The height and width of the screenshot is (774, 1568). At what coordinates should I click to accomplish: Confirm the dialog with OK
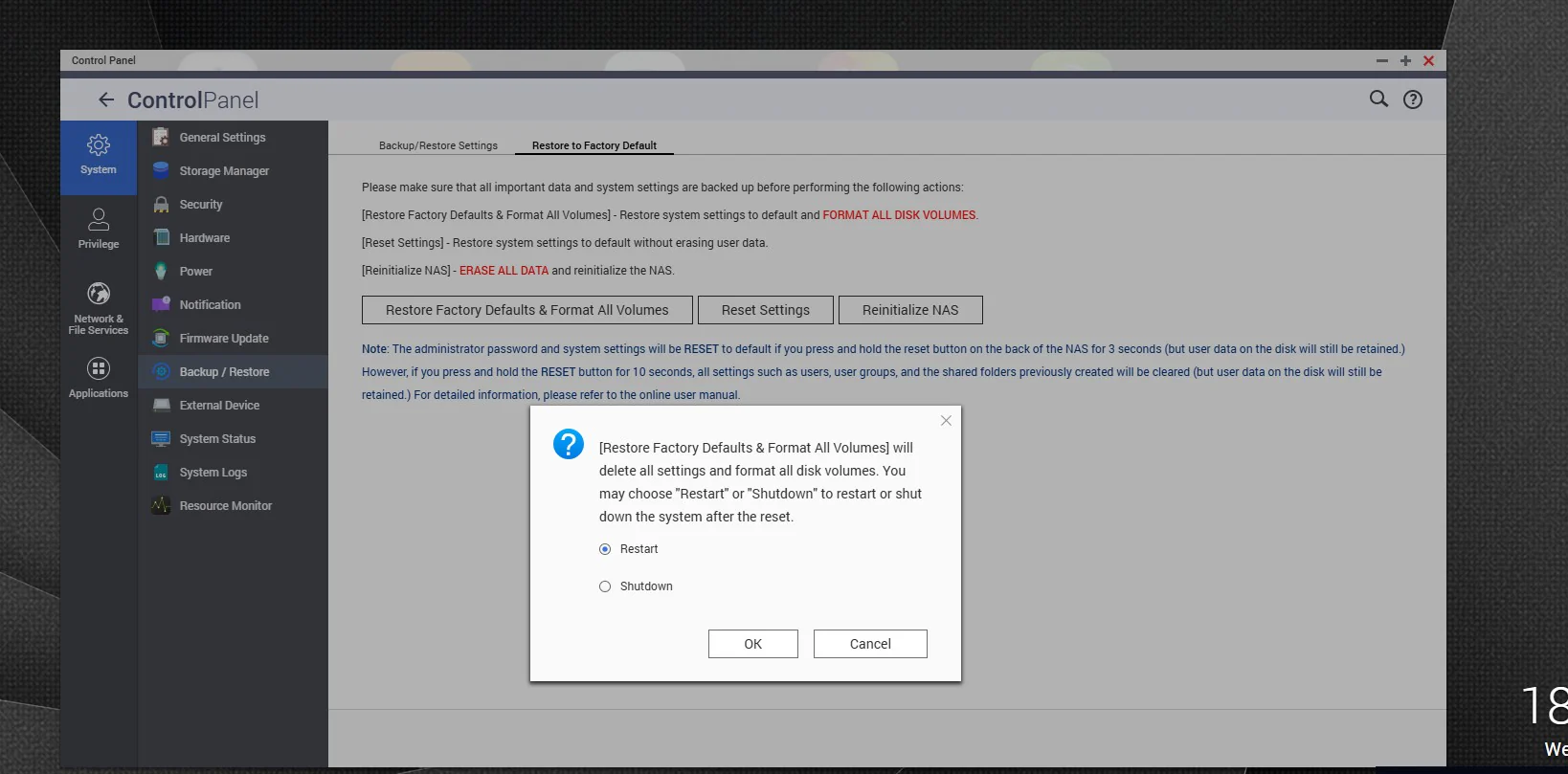[x=753, y=644]
